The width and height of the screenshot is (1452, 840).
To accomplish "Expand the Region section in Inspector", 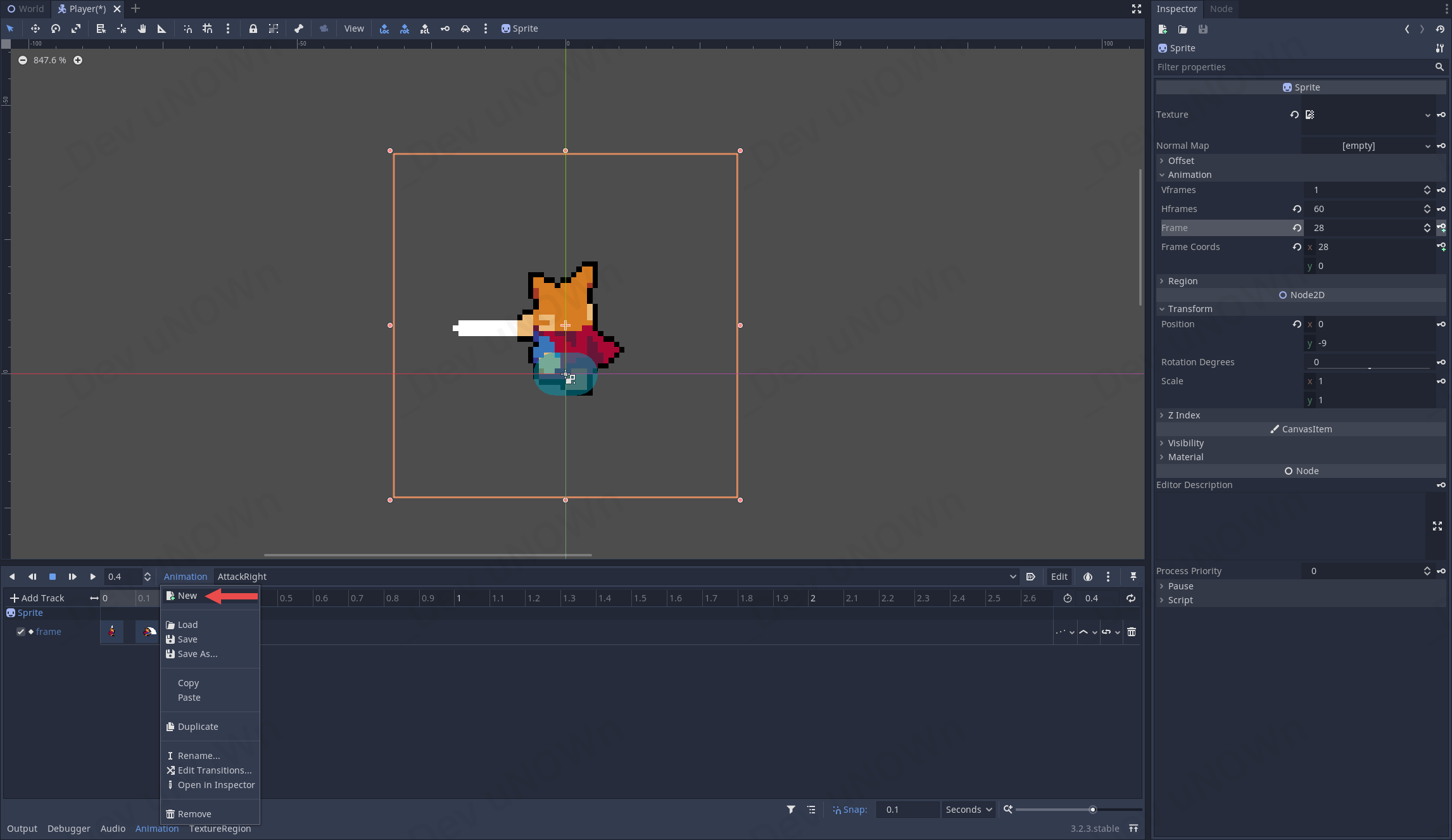I will click(x=1182, y=281).
